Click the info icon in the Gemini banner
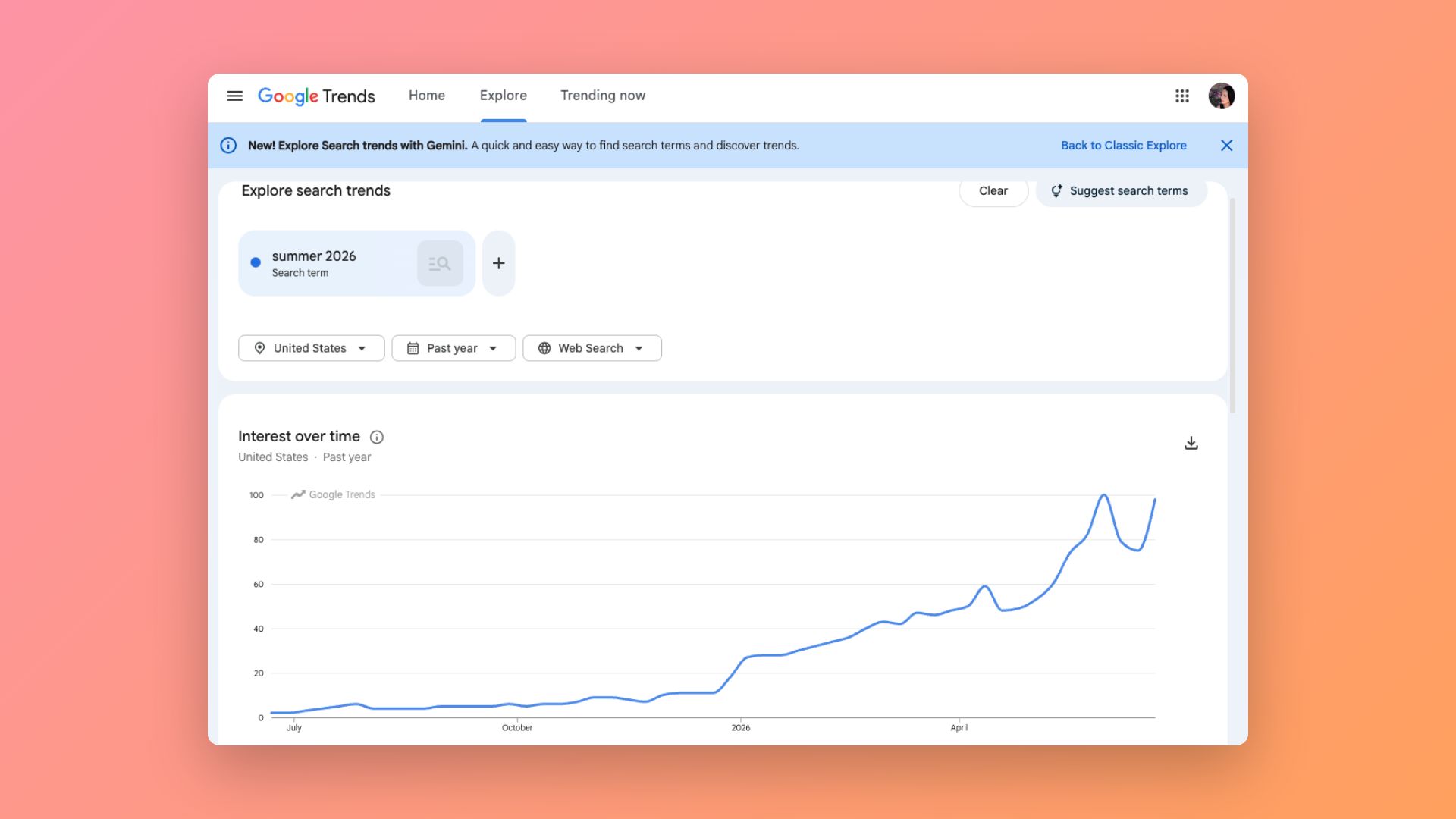 [228, 146]
